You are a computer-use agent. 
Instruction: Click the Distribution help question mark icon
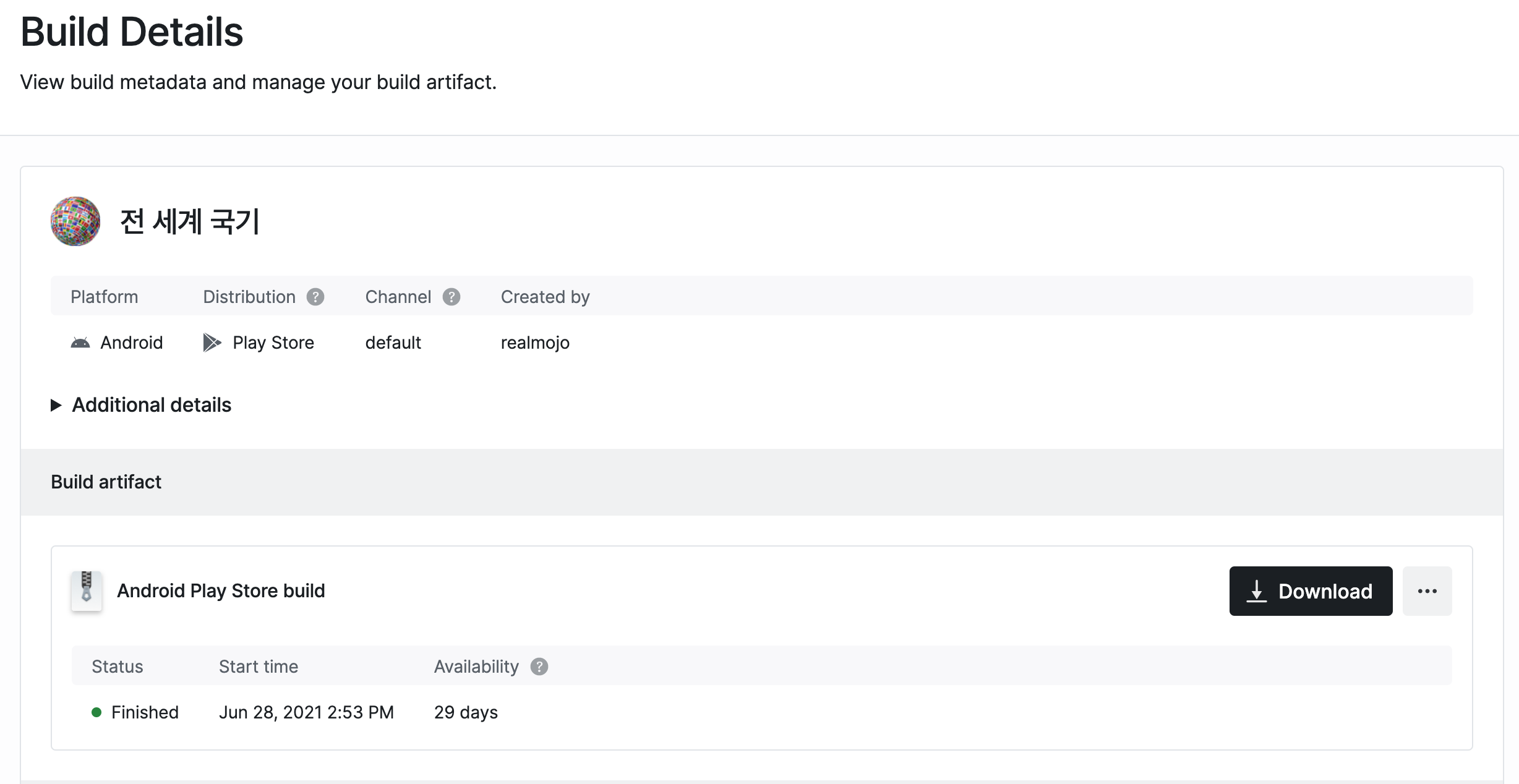(x=315, y=297)
